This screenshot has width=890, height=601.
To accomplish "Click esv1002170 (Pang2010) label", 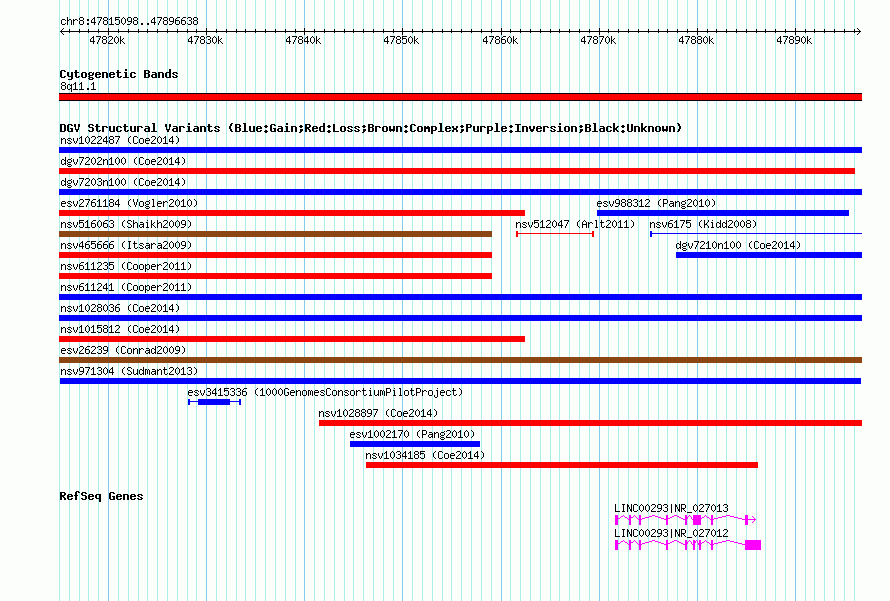I will point(412,434).
